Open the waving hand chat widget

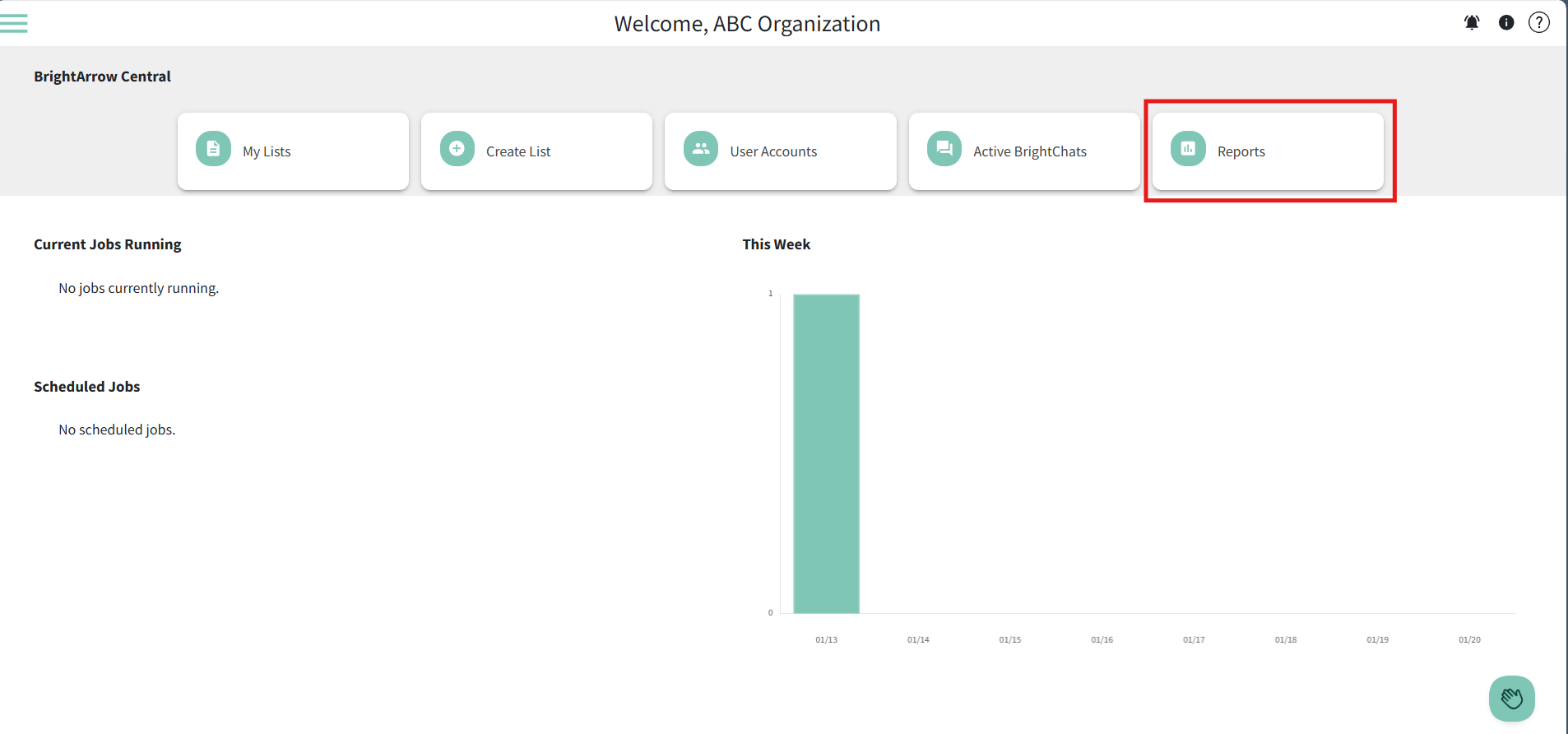(x=1512, y=699)
